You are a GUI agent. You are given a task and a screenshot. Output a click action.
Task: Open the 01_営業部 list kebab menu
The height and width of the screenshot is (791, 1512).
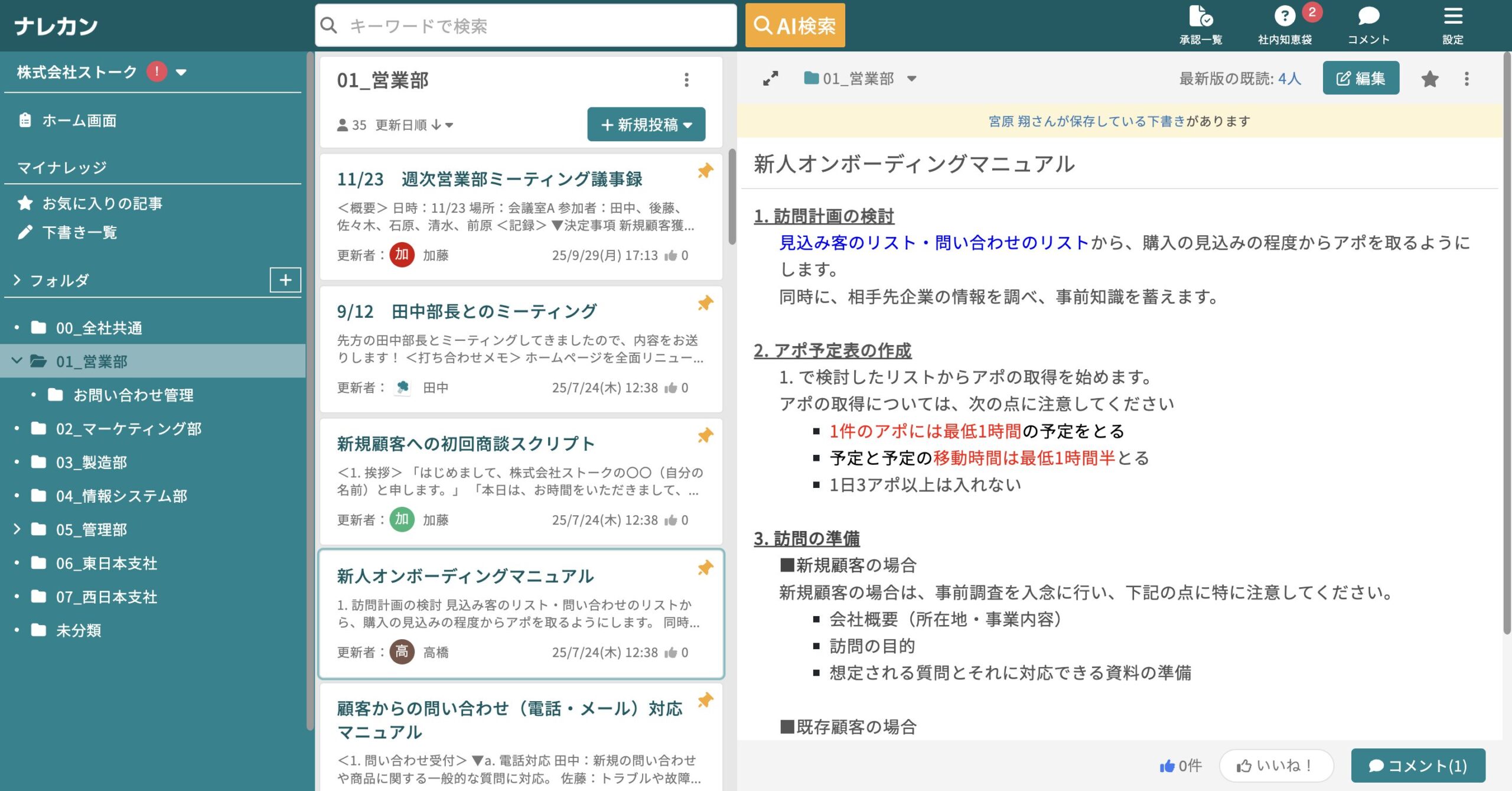coord(686,80)
